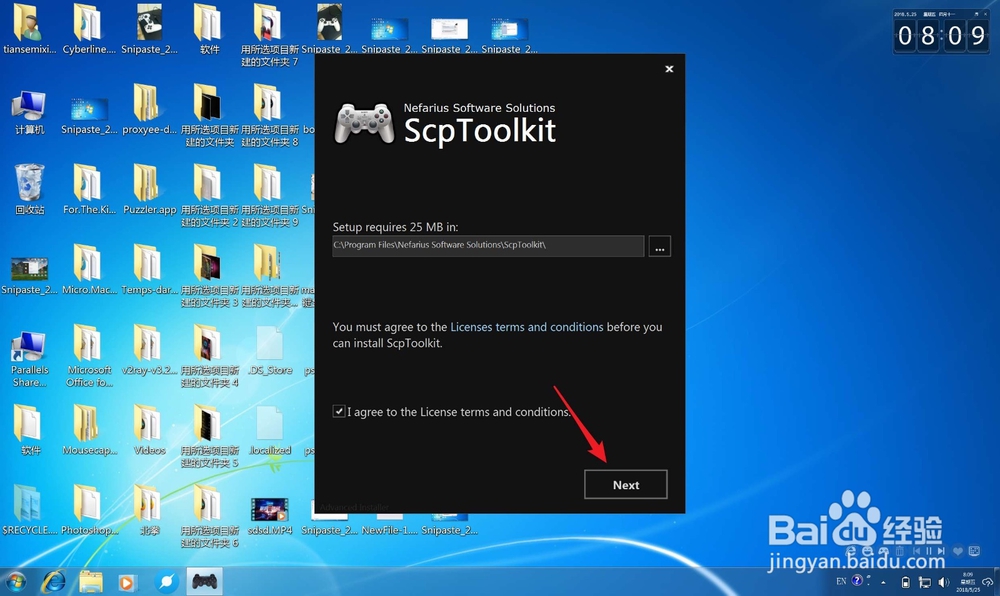1000x596 pixels.
Task: Open Windows Explorer from the taskbar
Action: [x=90, y=581]
